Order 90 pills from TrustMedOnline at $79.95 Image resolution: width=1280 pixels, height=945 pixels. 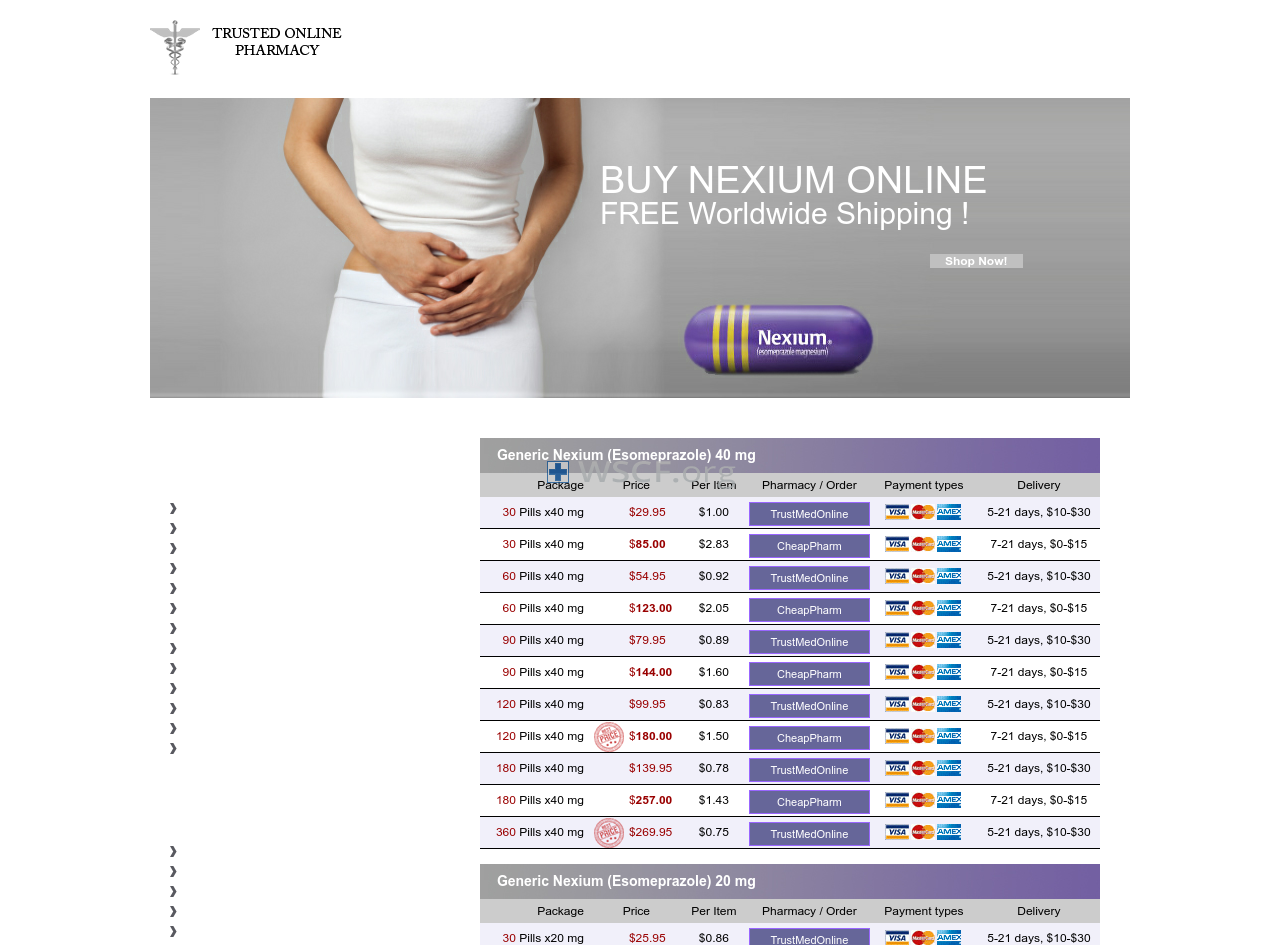[809, 642]
